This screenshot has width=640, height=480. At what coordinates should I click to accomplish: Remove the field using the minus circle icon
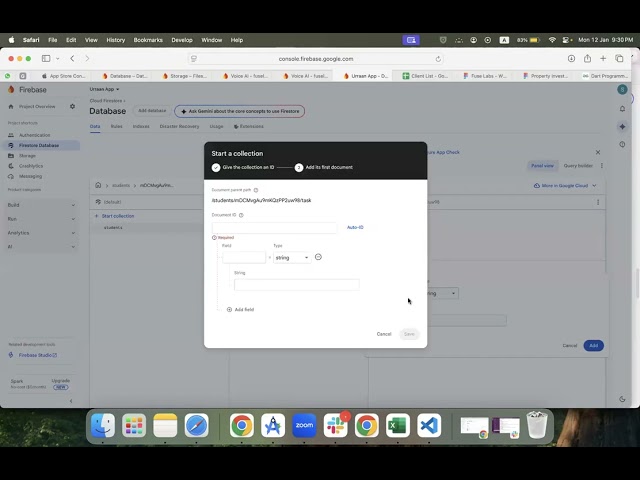tap(318, 257)
